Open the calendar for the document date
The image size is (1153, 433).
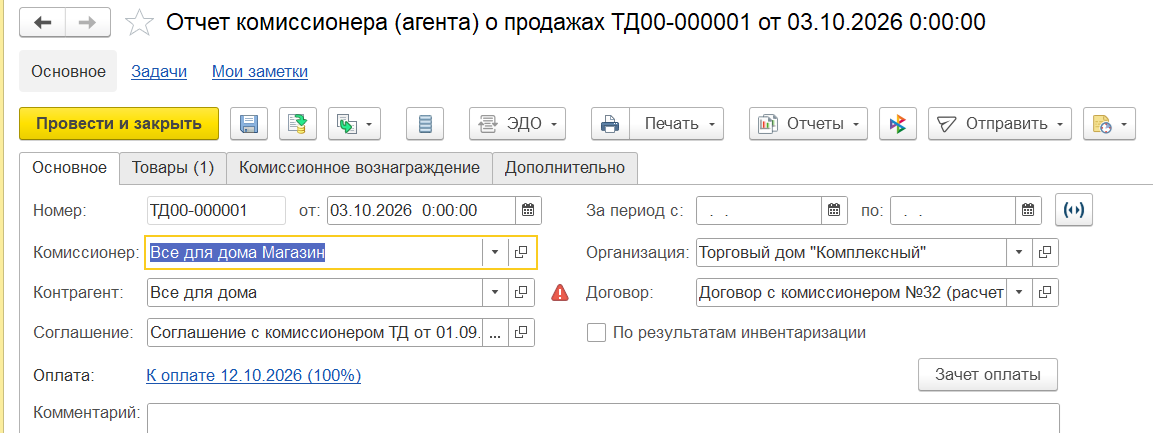(x=528, y=210)
